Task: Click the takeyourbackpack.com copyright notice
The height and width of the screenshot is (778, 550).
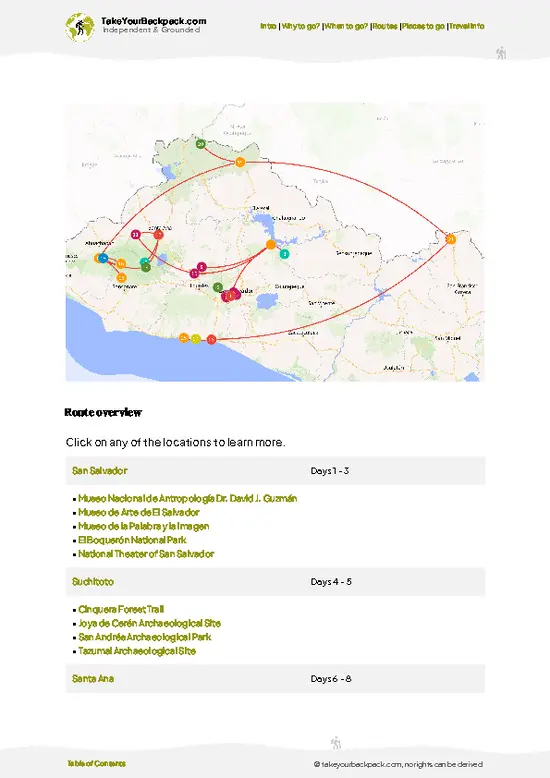Action: (398, 764)
